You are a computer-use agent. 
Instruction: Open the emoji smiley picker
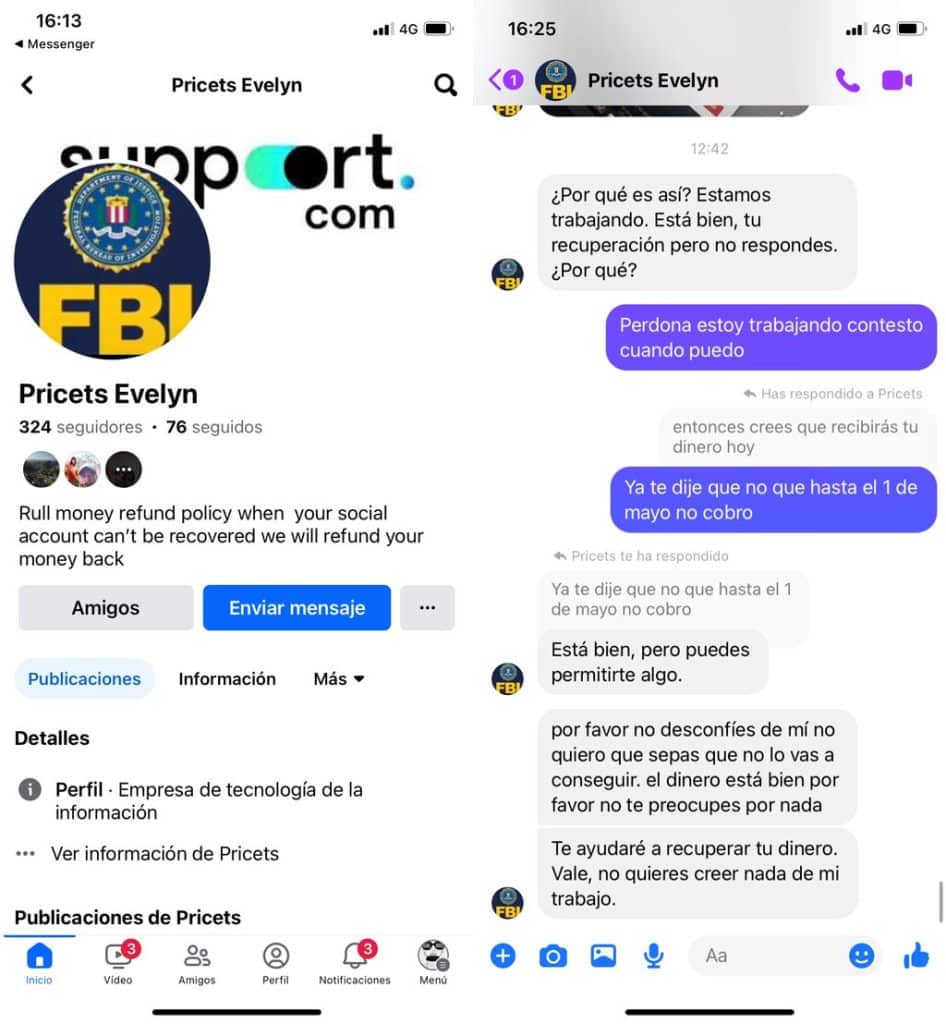[861, 956]
